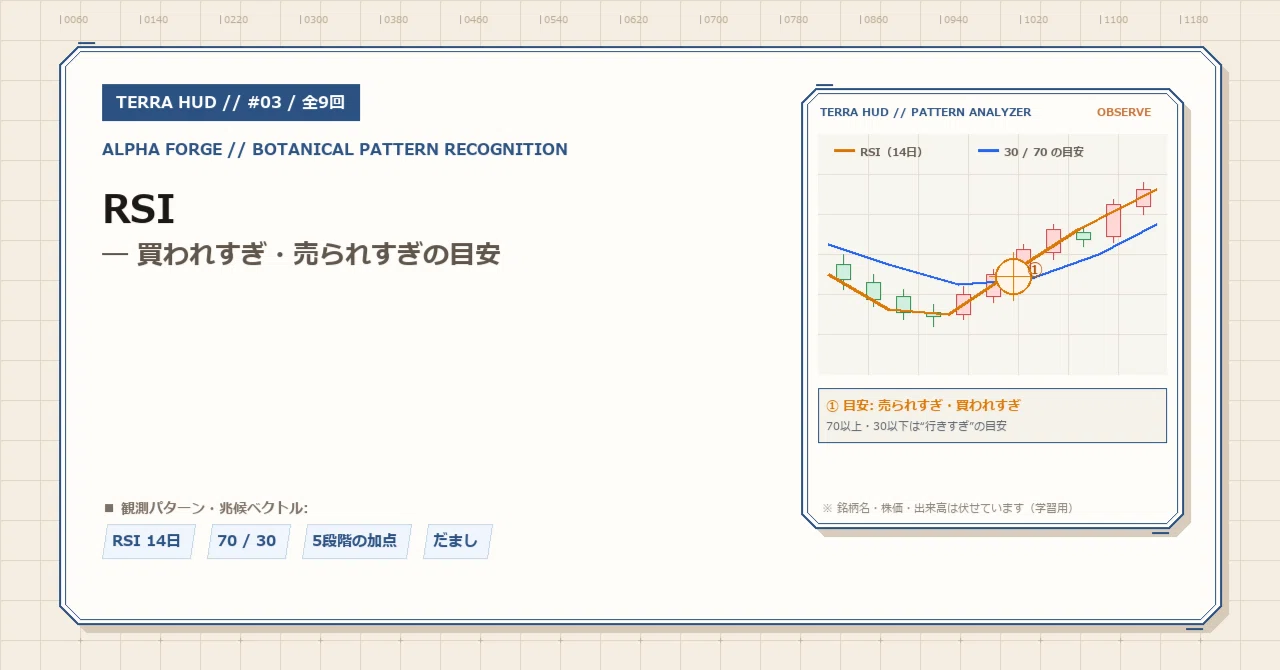Screen dimensions: 1280x670
Task: Select the 5段階の加点 tag chip
Action: tap(355, 541)
